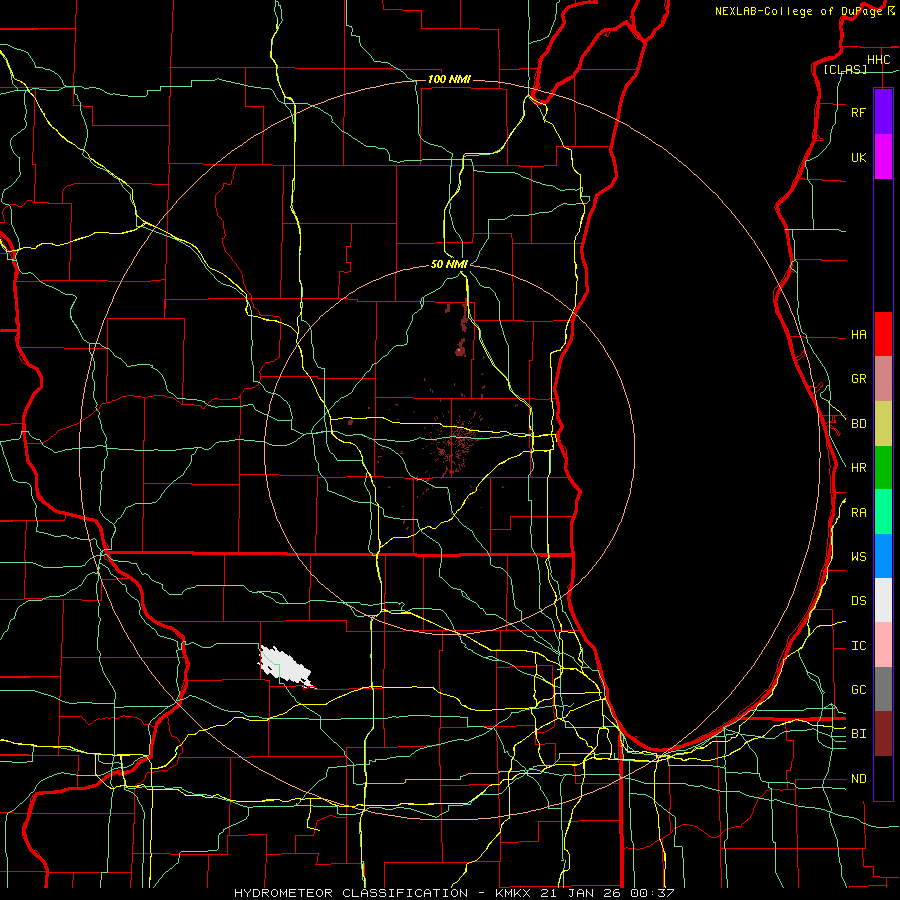Click the '[CLAS]' units label
Screen dimensions: 900x900
click(x=845, y=69)
